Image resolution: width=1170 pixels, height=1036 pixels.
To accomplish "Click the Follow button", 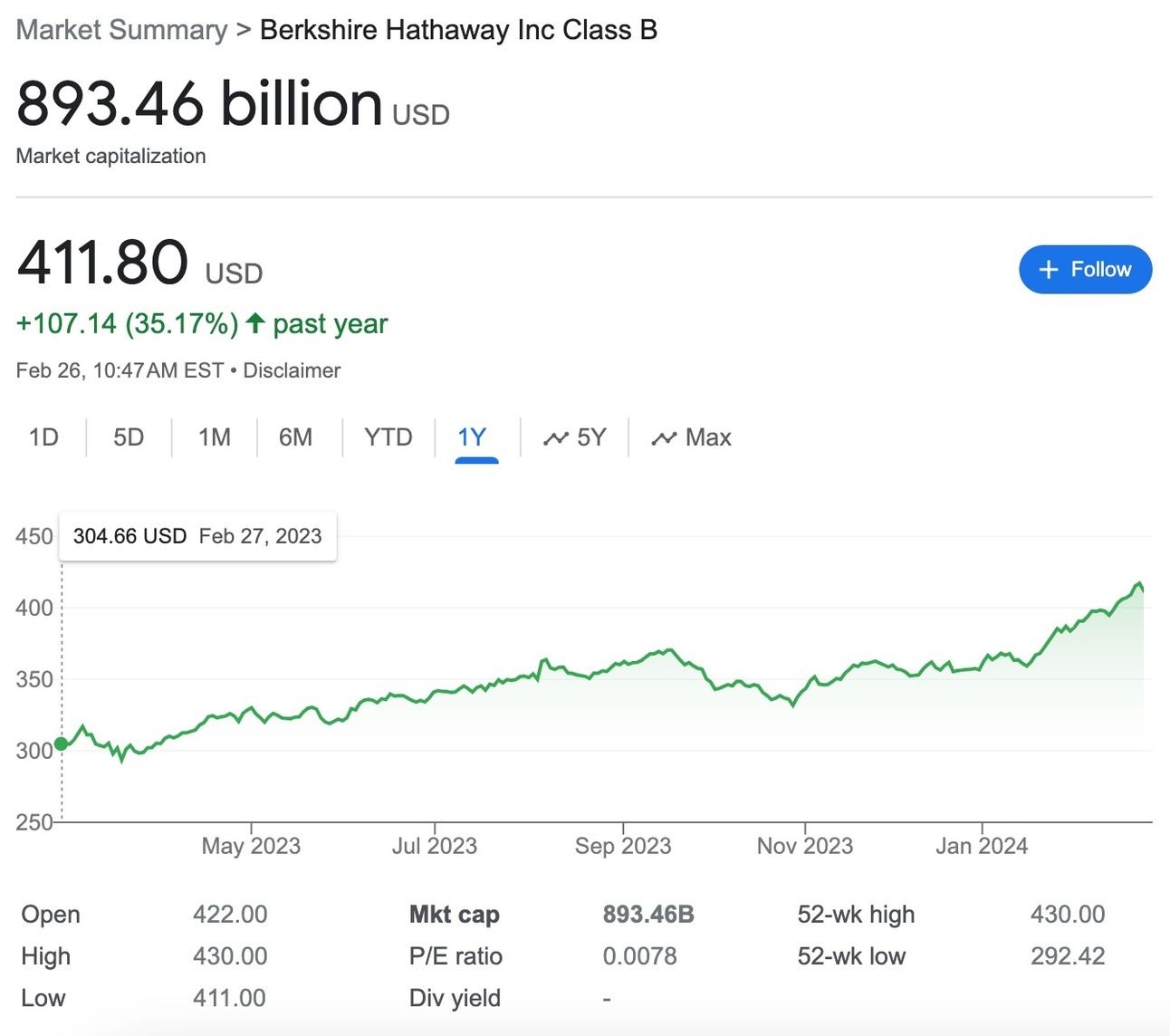I will point(1085,270).
